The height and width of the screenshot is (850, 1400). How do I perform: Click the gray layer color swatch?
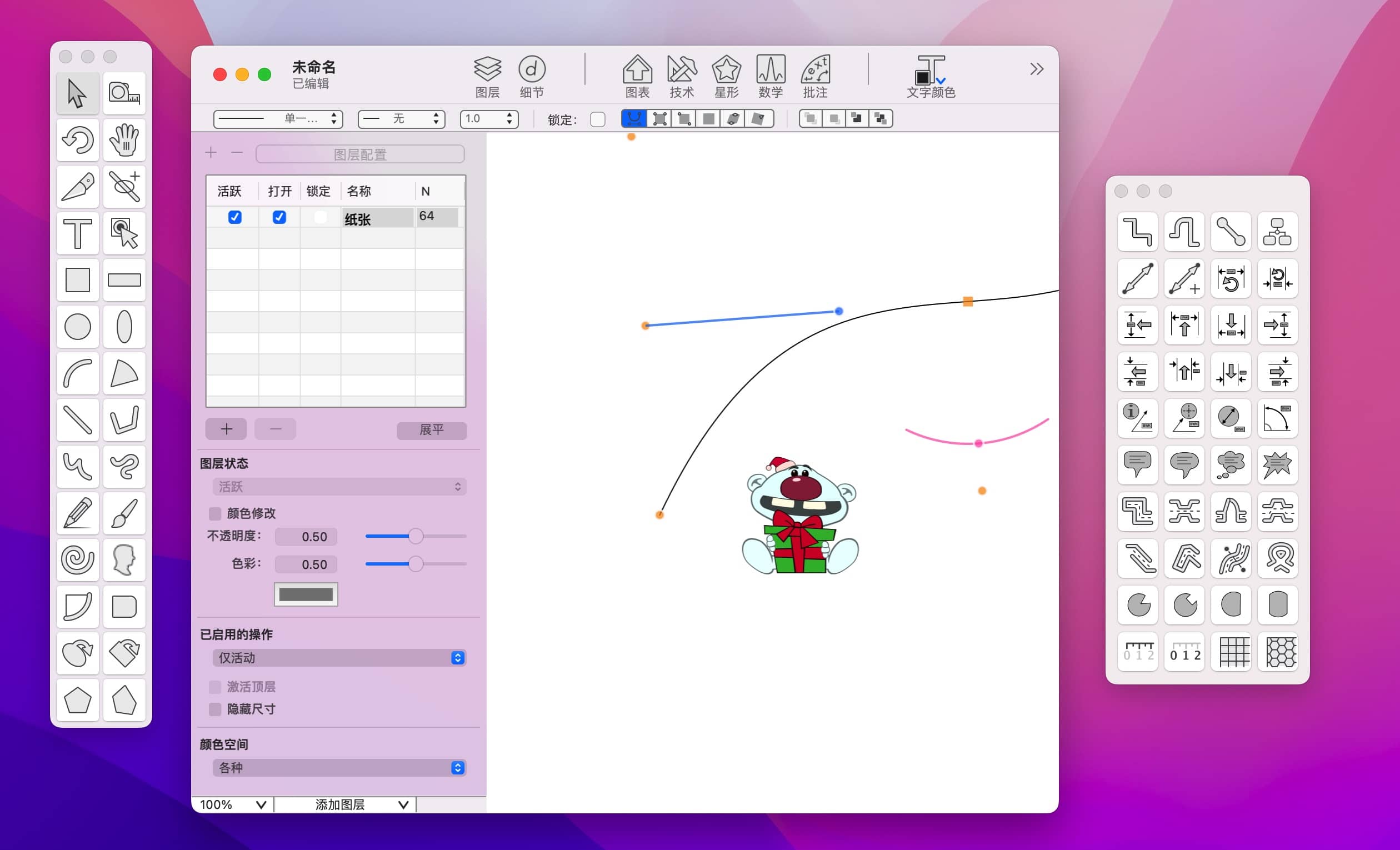306,594
